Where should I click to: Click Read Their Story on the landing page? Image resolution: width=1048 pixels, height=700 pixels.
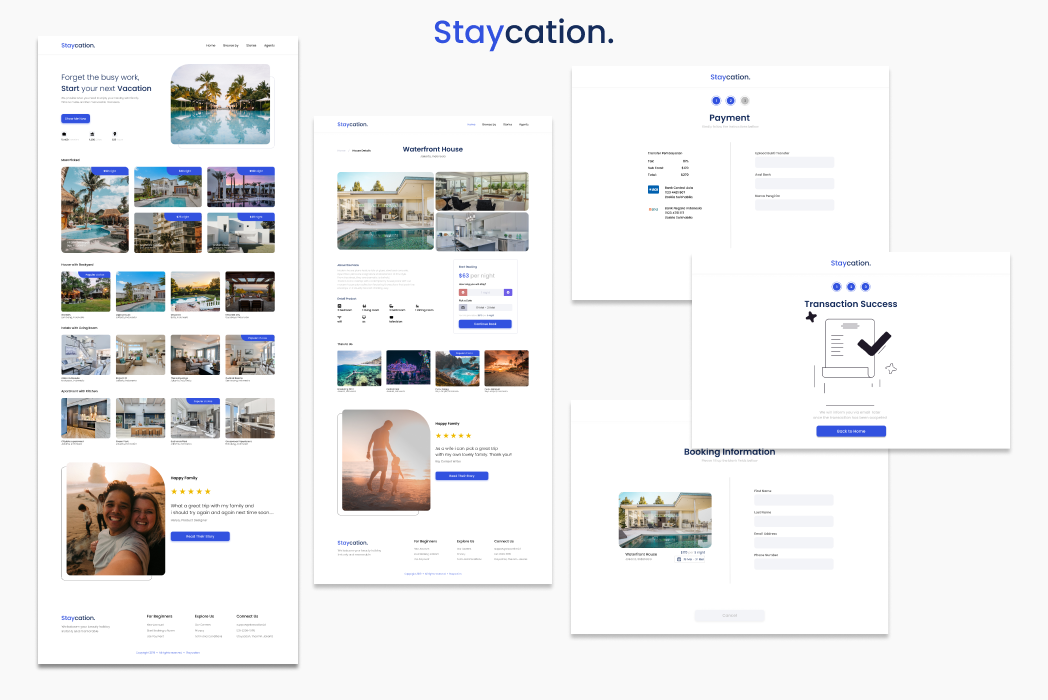point(200,536)
